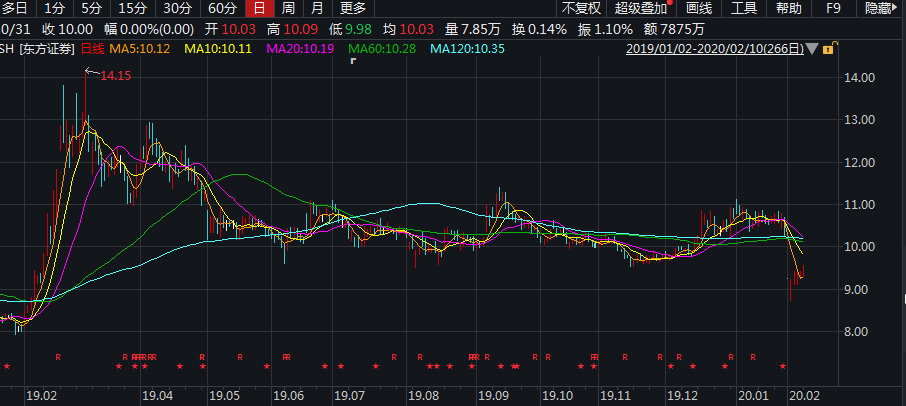This screenshot has height=406, width=906.
Task: Click the date range 2019/01/02-2020/02/10 link
Action: [714, 49]
